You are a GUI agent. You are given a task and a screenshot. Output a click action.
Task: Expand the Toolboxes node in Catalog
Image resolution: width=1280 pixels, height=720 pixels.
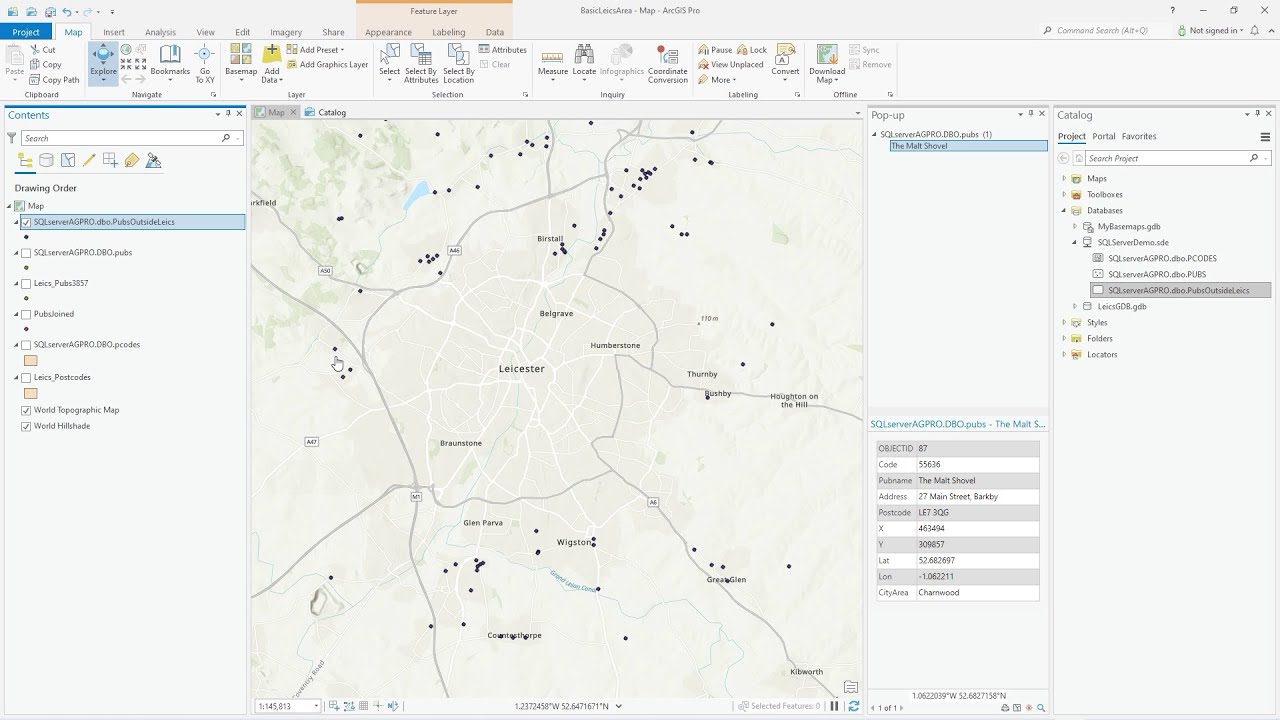click(1064, 194)
